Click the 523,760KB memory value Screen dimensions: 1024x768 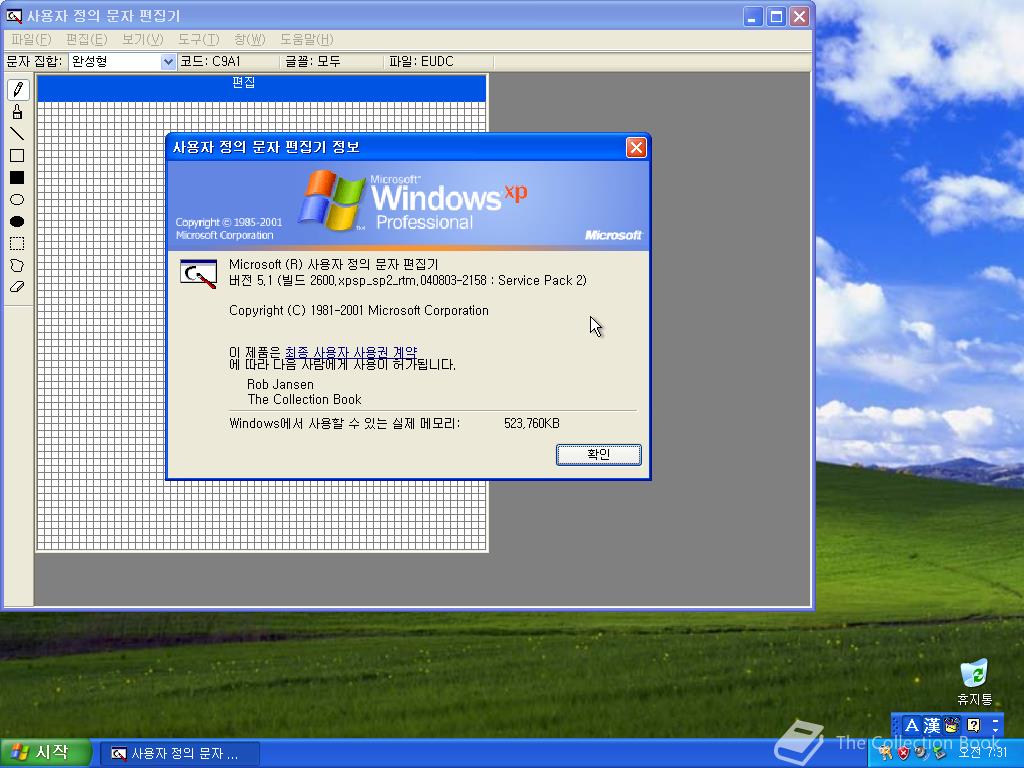[x=532, y=424]
